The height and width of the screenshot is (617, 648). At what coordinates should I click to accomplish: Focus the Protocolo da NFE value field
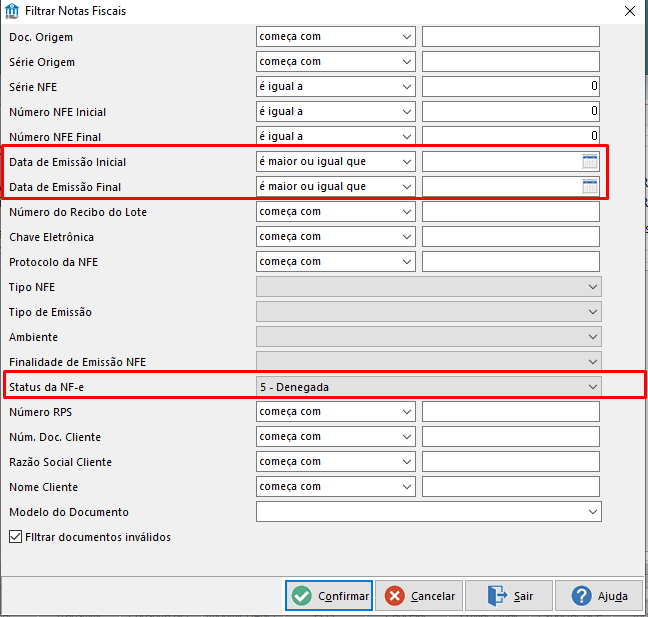click(511, 262)
